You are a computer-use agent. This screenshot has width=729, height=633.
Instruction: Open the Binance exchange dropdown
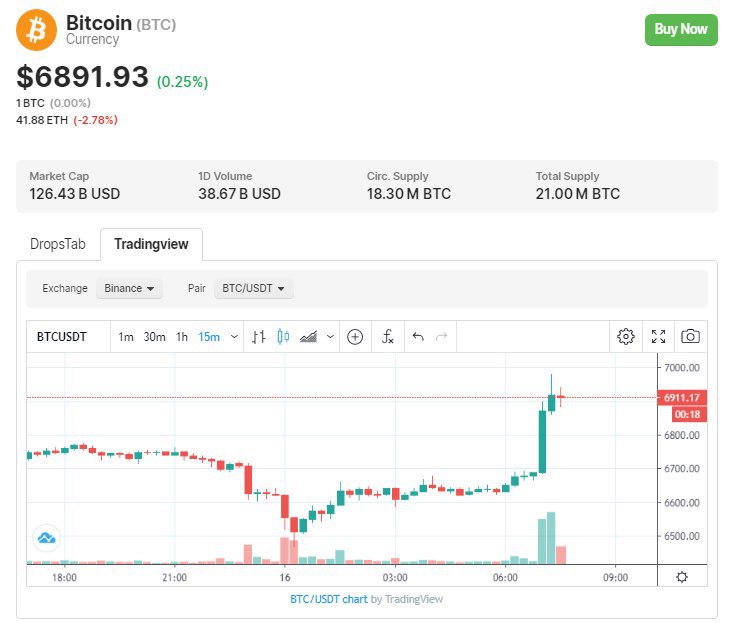[x=129, y=288]
